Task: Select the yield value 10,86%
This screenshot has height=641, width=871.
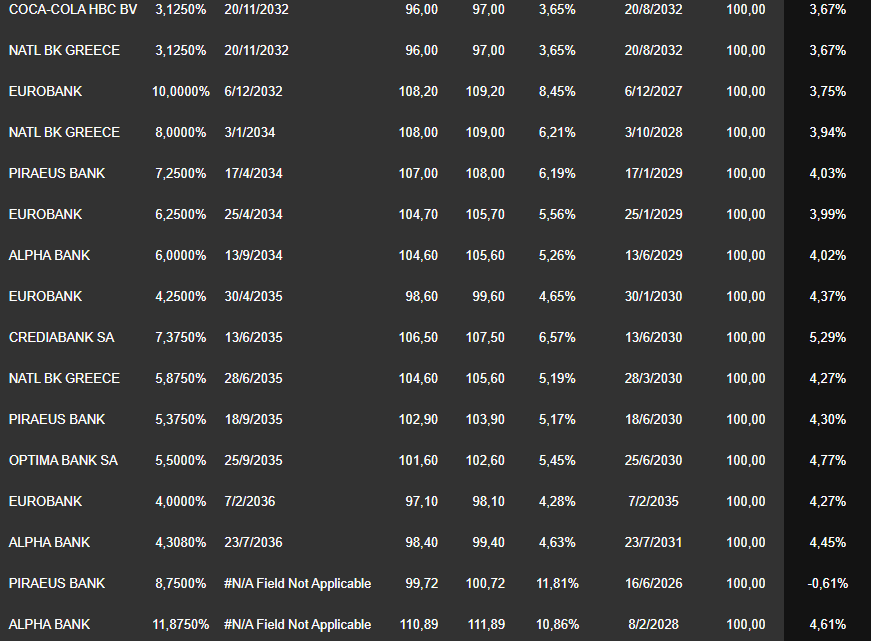Action: click(x=557, y=624)
